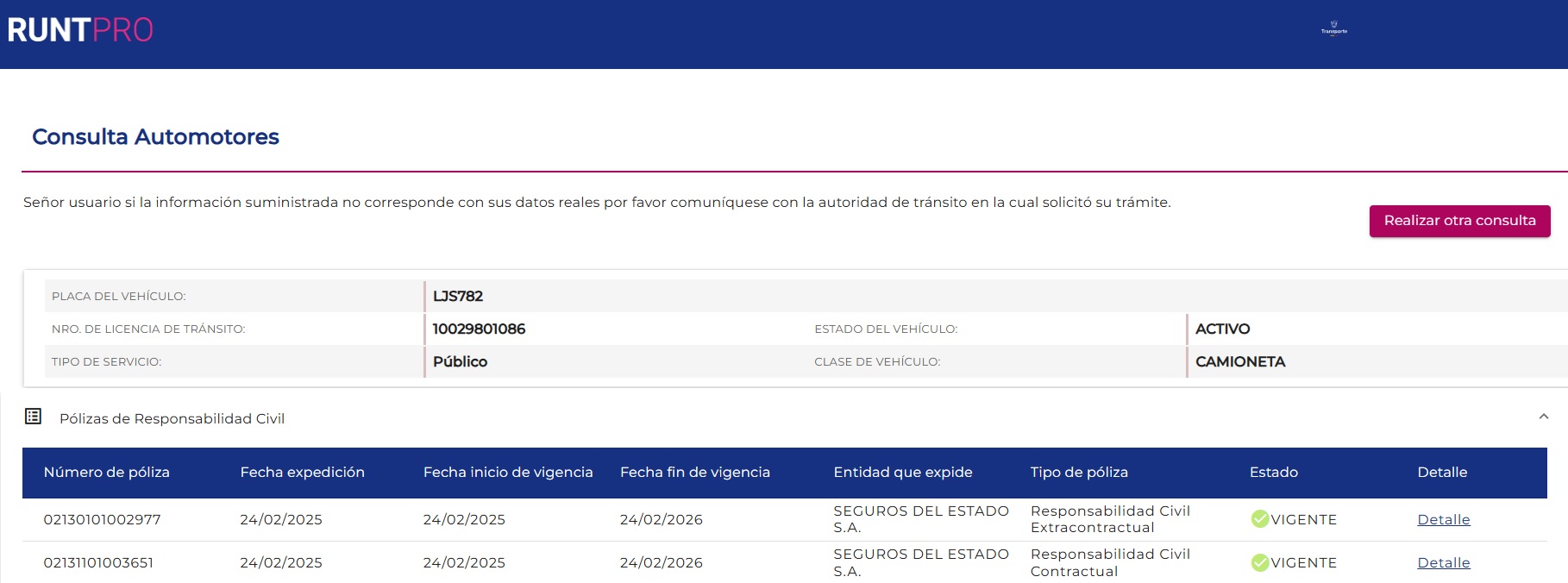Collapse the Pólizas section using chevron arrow
The width and height of the screenshot is (1568, 583).
(1543, 417)
